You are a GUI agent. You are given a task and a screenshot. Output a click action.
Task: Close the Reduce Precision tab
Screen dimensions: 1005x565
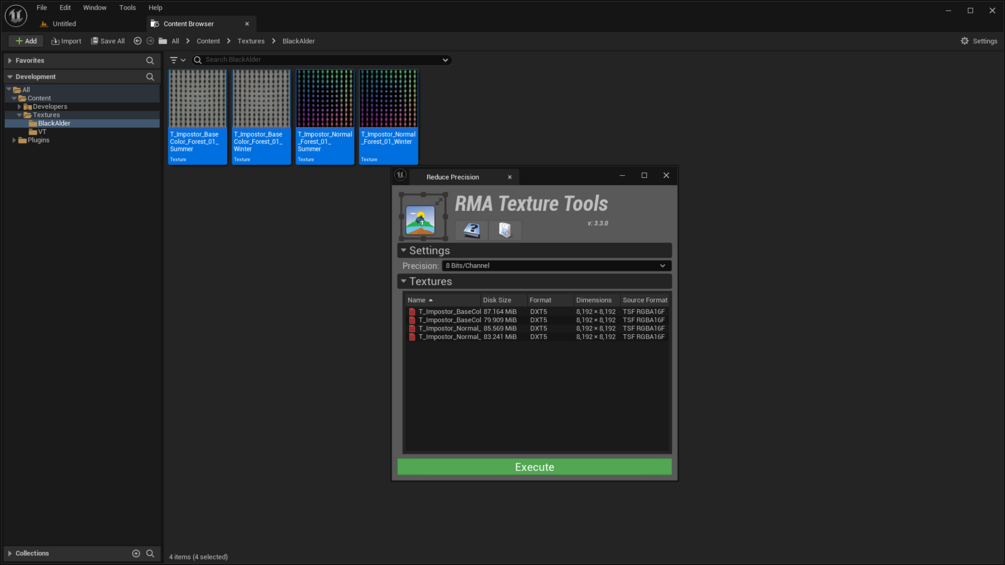pos(510,177)
